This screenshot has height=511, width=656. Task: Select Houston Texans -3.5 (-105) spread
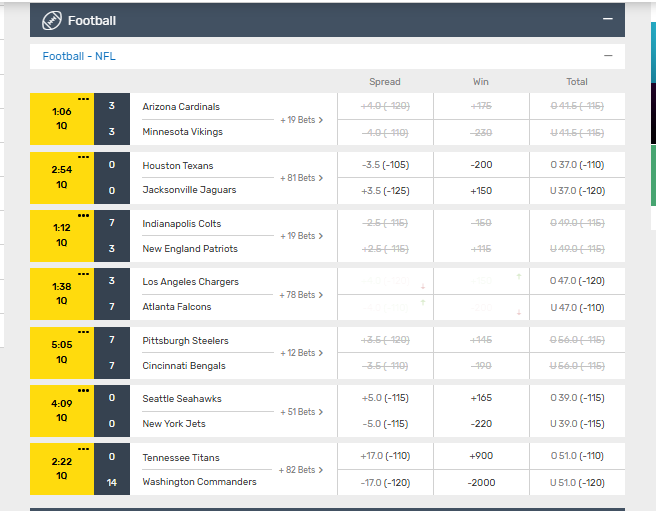tap(384, 166)
